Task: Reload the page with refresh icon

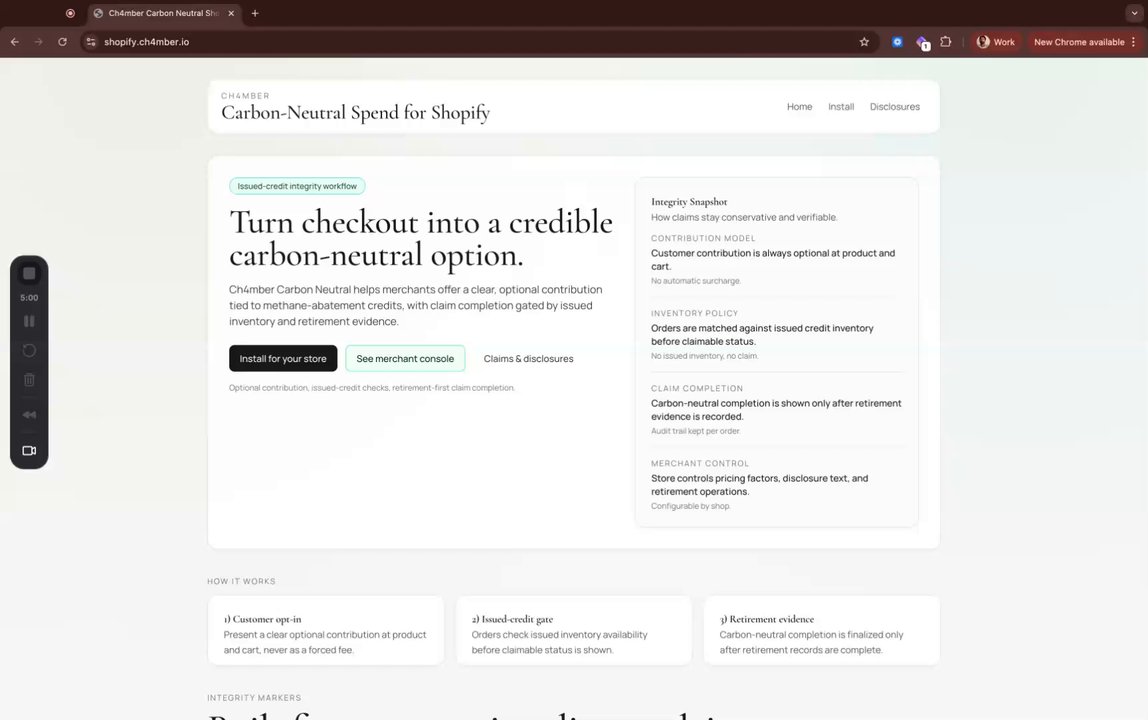Action: pyautogui.click(x=62, y=42)
